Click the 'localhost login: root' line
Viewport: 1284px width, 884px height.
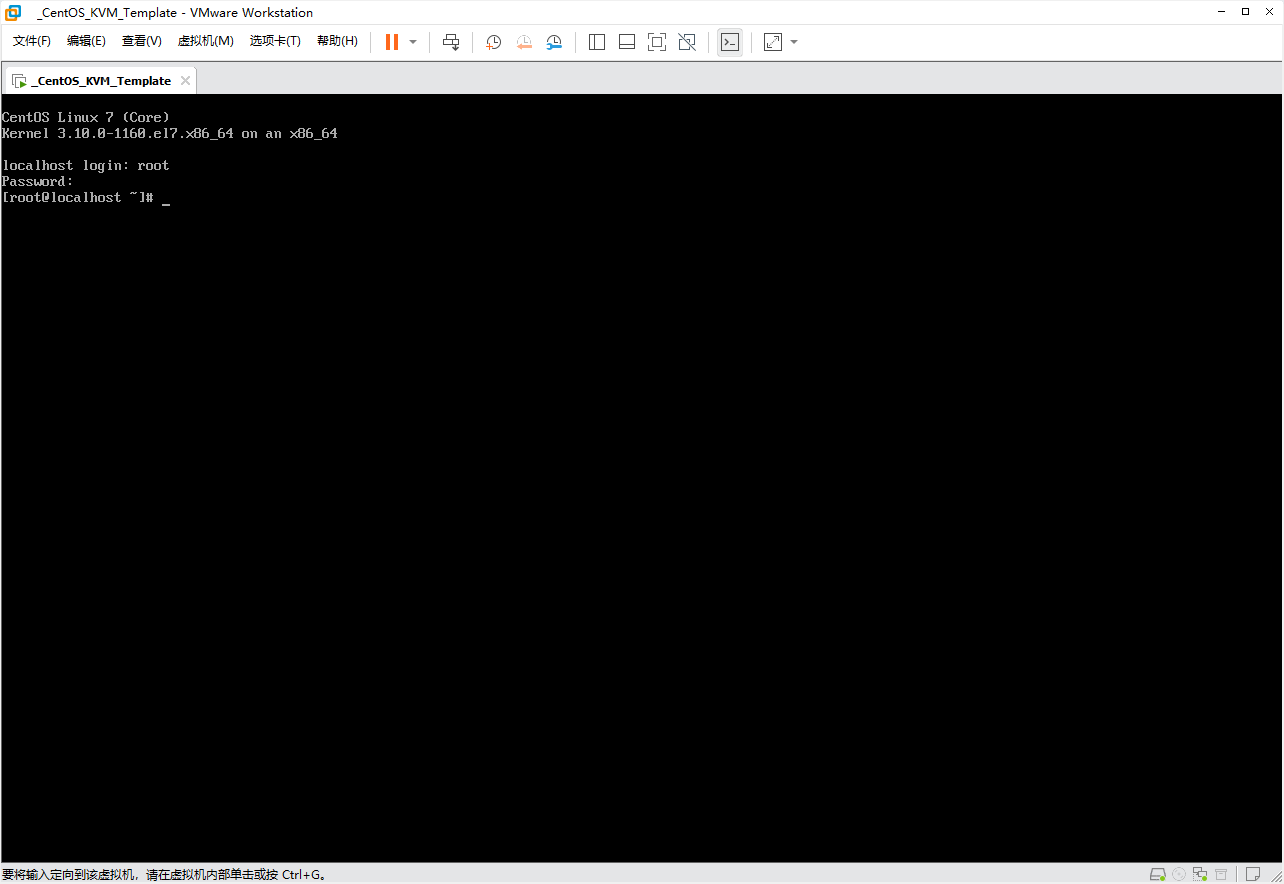pyautogui.click(x=86, y=165)
